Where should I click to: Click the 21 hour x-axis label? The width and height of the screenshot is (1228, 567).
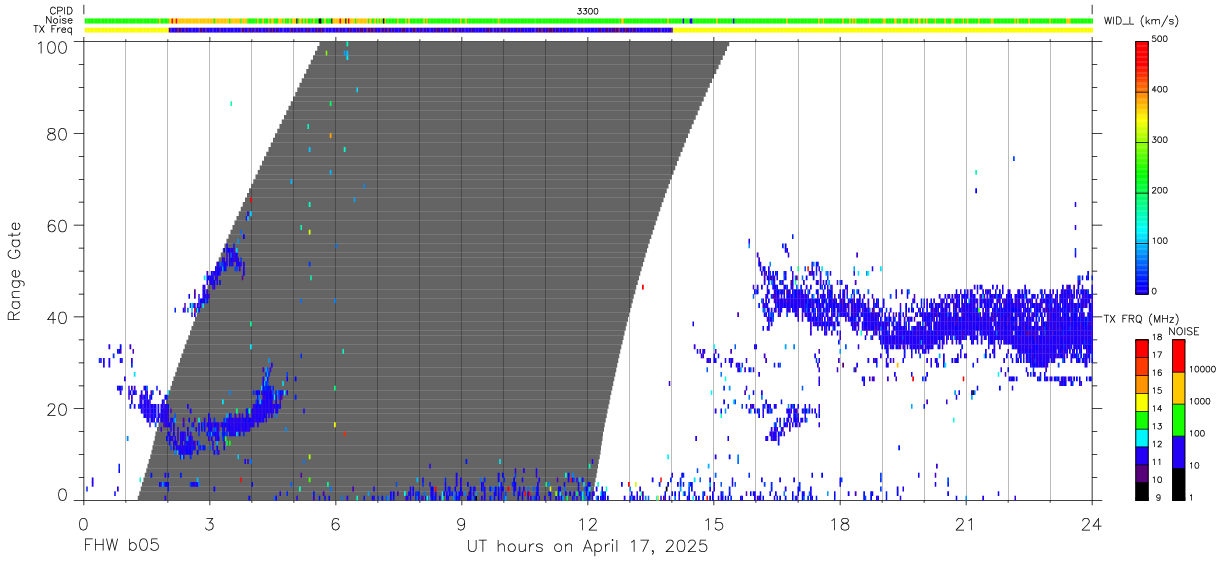click(965, 523)
